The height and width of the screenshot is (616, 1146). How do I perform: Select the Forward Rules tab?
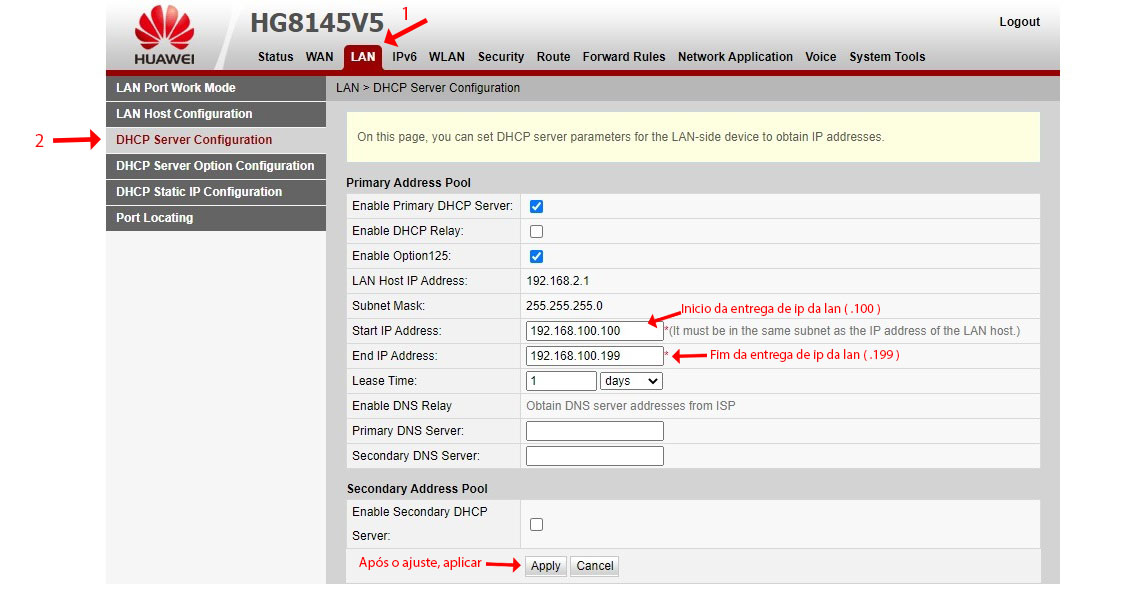(x=623, y=57)
